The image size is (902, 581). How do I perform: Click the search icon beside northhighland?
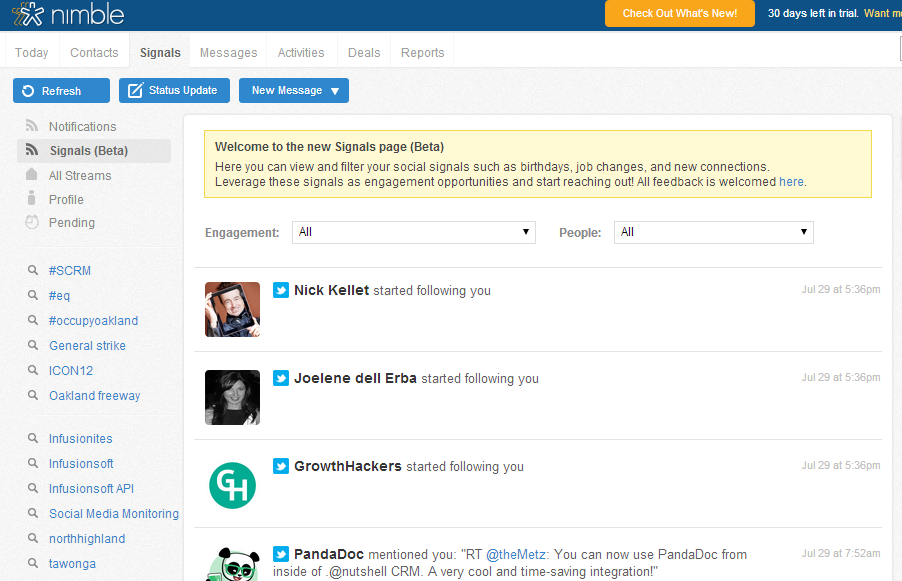pyautogui.click(x=33, y=538)
